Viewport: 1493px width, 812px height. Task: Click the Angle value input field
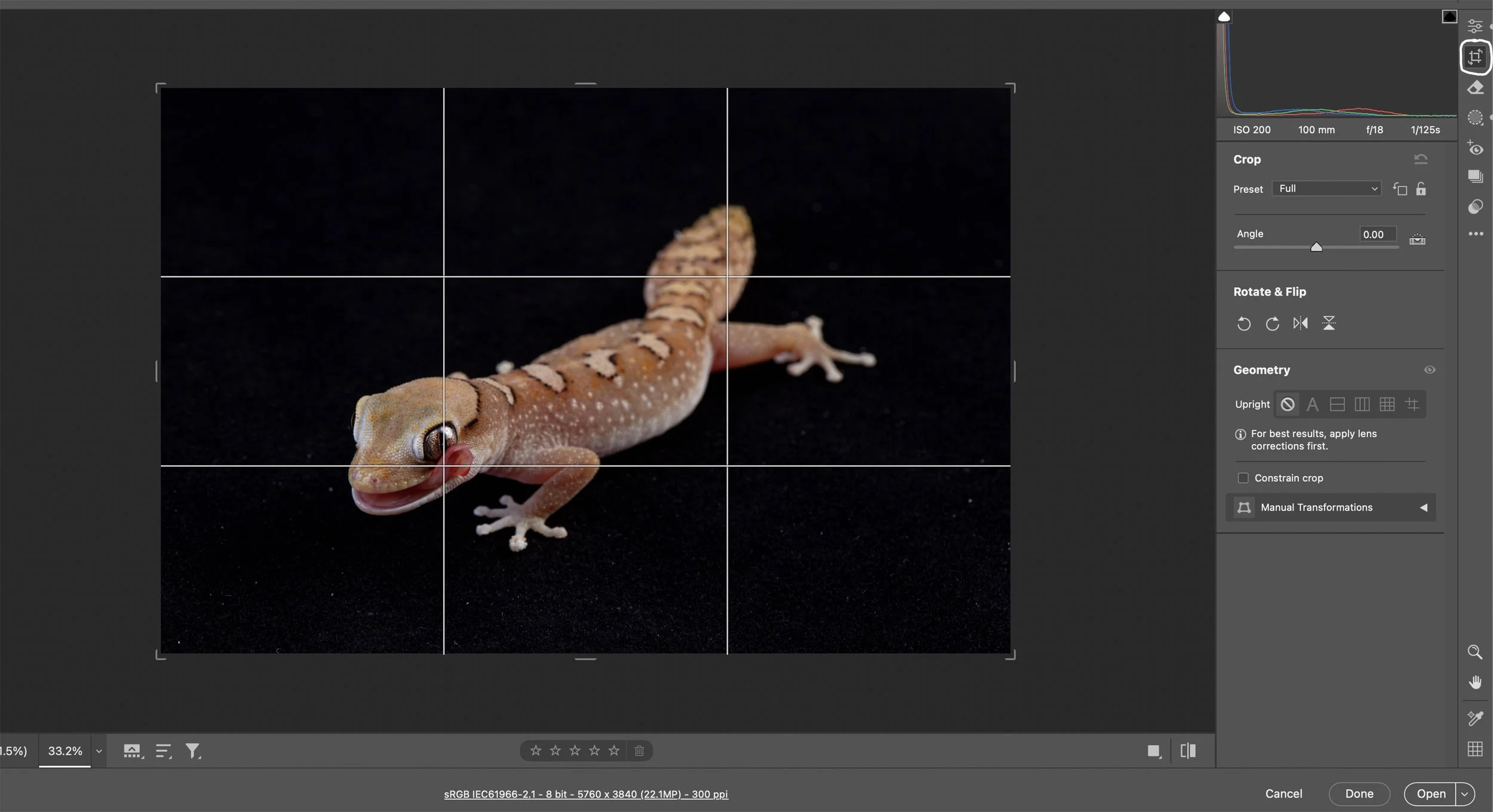[x=1377, y=235]
